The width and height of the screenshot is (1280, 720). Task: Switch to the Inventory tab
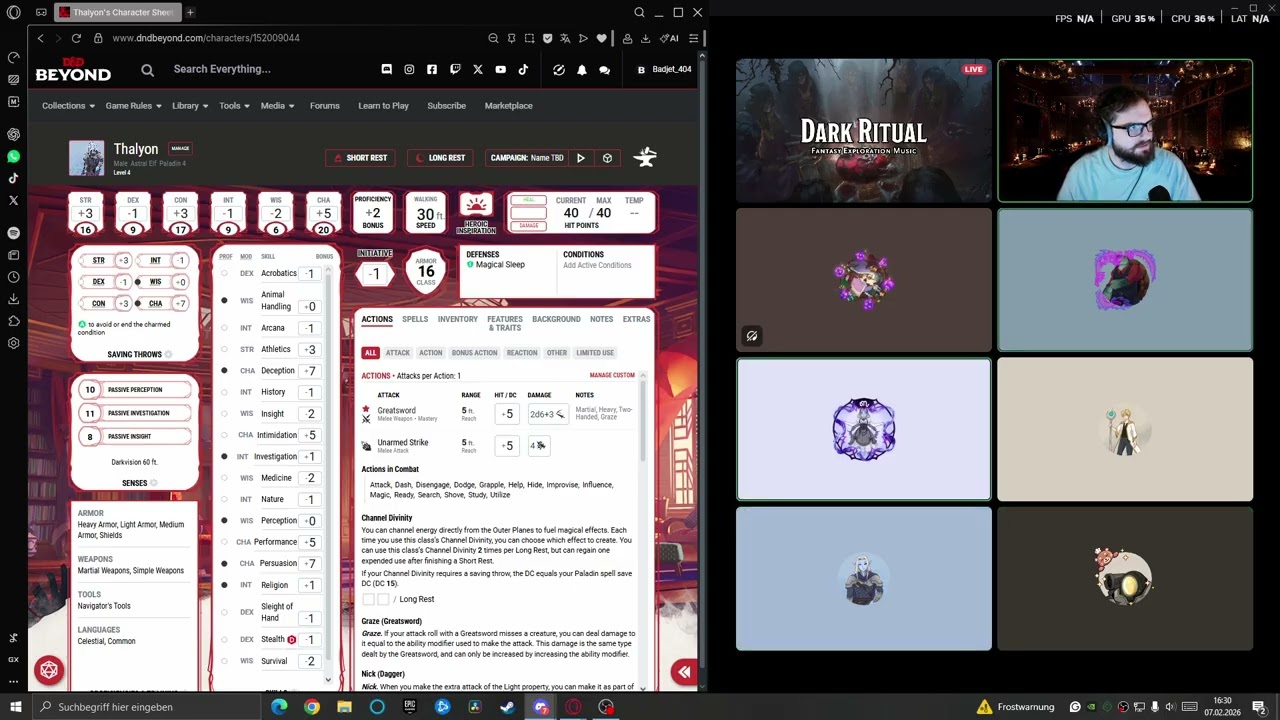(457, 319)
